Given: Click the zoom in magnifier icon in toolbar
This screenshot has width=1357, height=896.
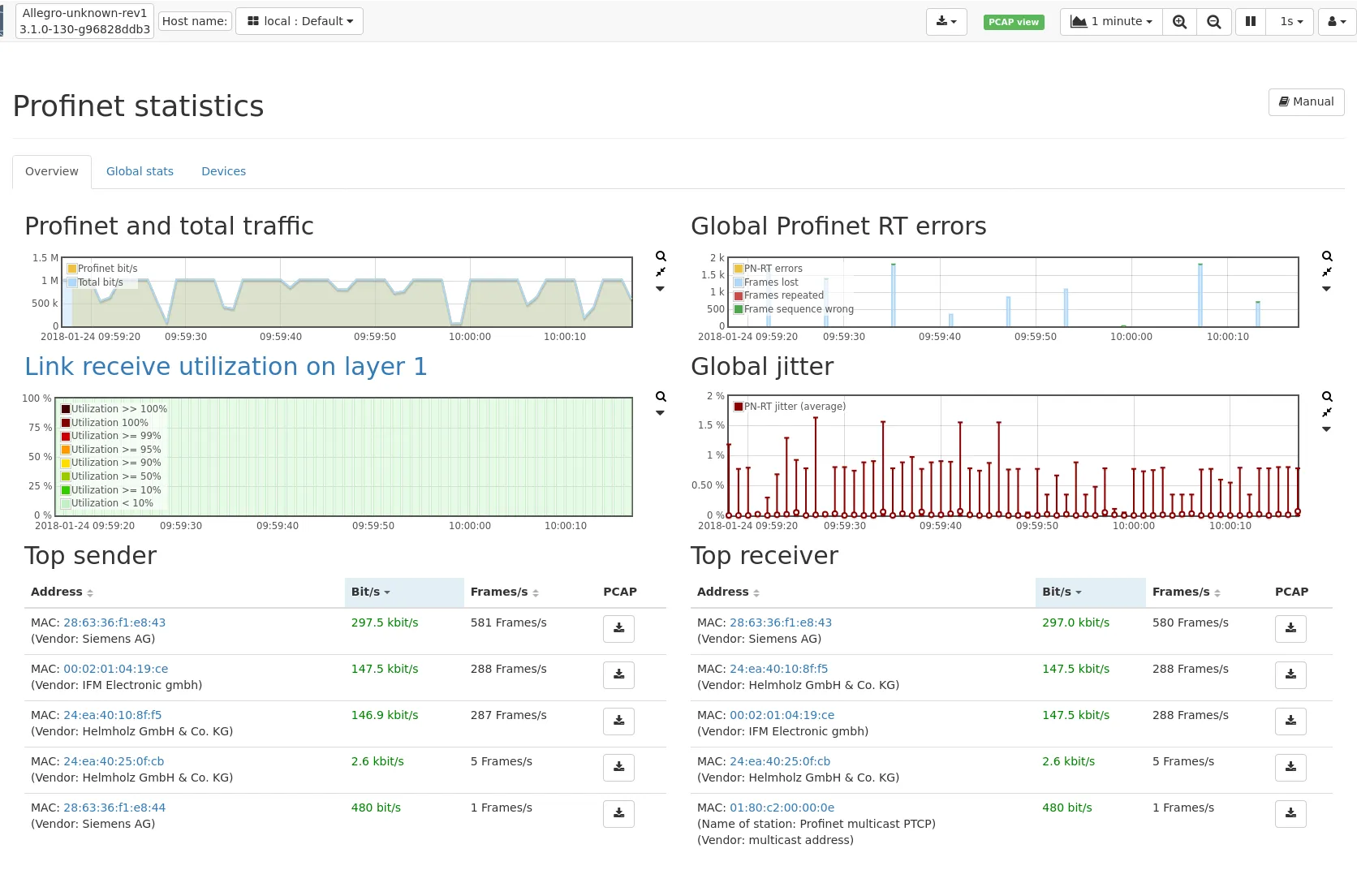Looking at the screenshot, I should (x=1179, y=22).
